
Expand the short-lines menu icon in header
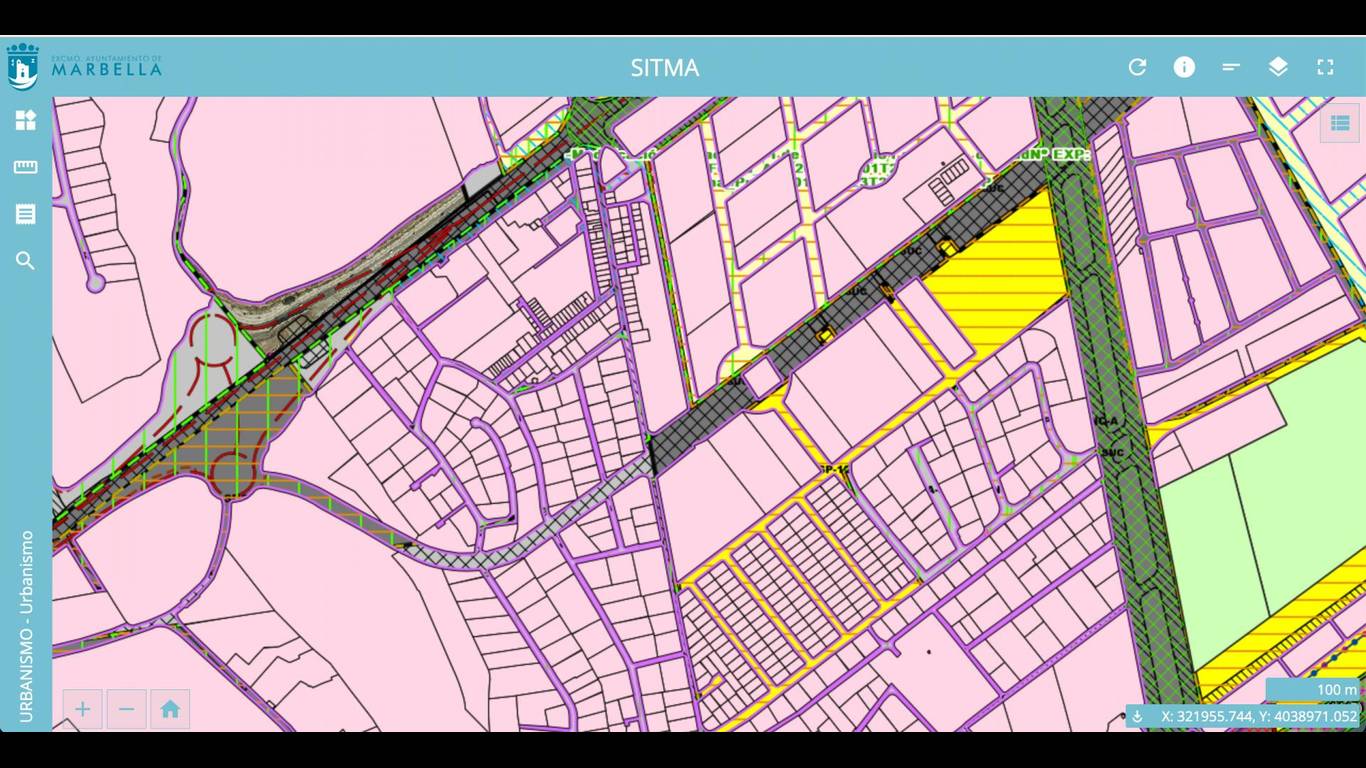[x=1231, y=67]
